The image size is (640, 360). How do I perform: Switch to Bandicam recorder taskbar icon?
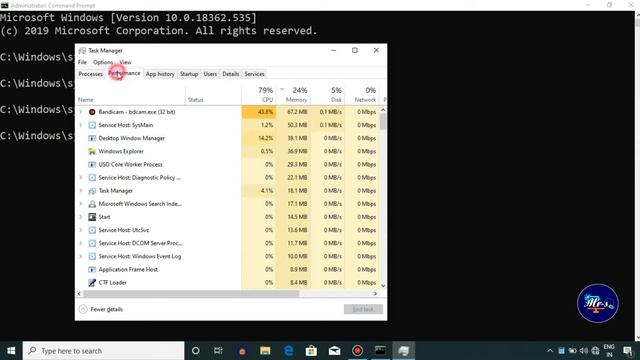point(358,351)
